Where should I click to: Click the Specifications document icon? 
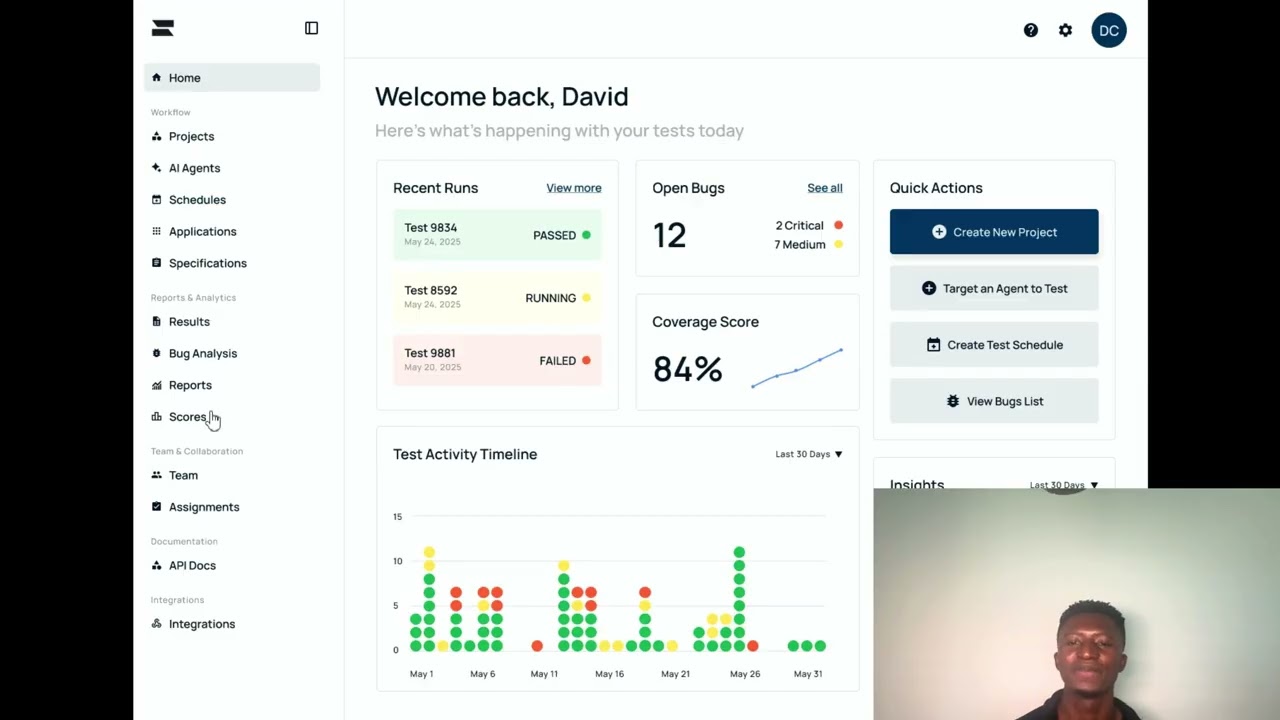click(x=156, y=263)
